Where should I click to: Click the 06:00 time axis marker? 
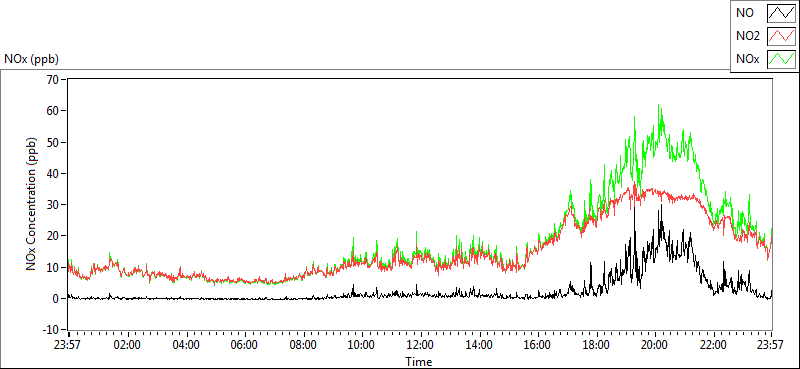point(244,345)
